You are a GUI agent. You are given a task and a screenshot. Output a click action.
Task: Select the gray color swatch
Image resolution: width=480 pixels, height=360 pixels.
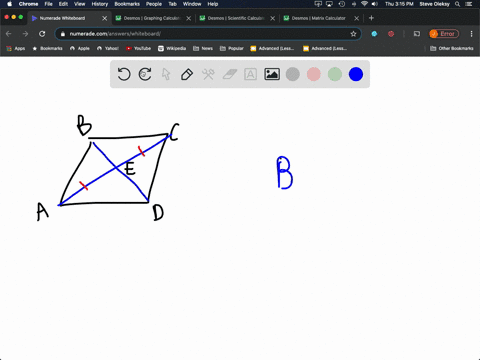[293, 74]
